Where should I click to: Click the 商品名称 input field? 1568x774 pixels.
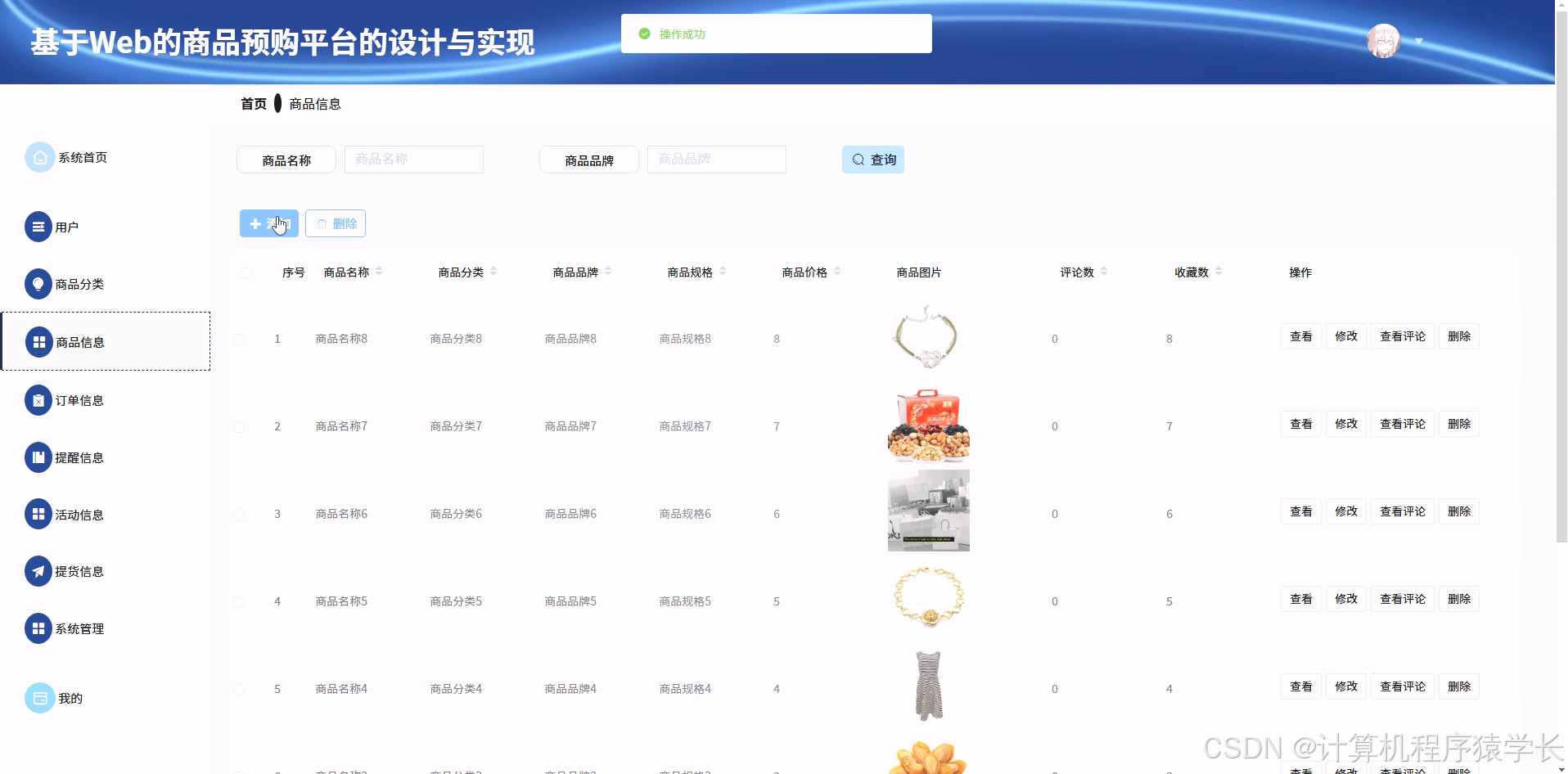(x=412, y=160)
